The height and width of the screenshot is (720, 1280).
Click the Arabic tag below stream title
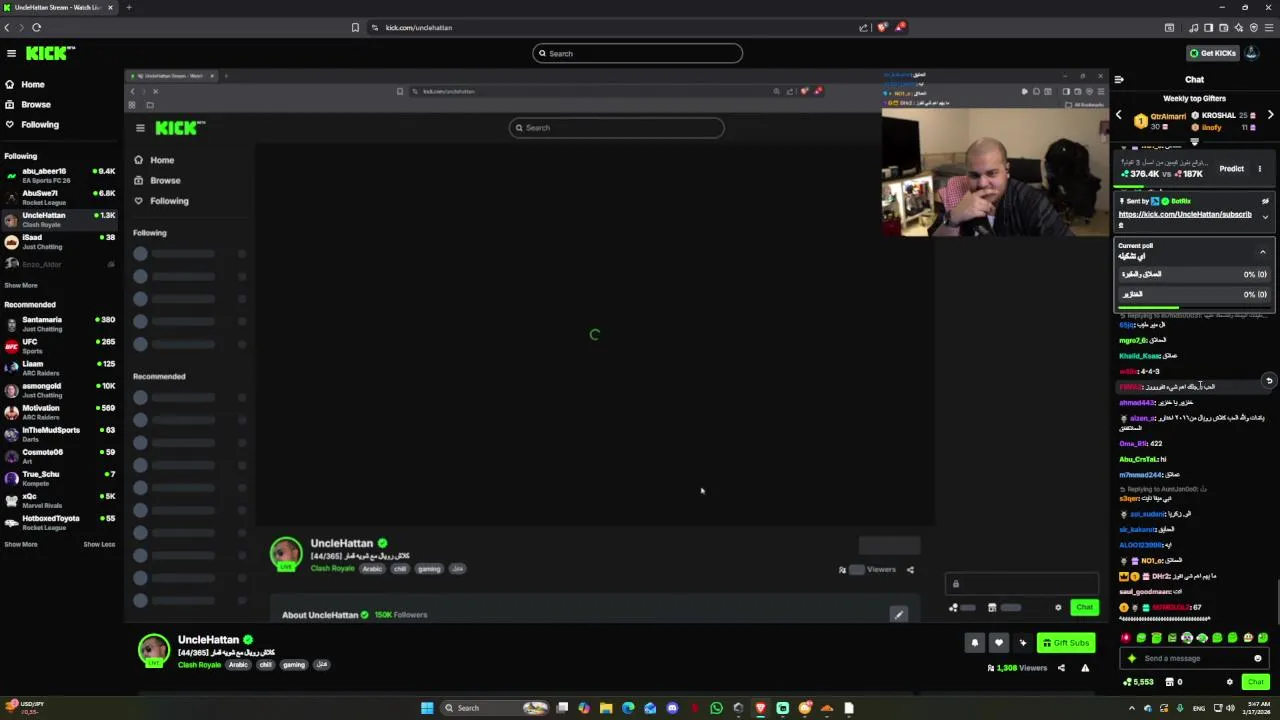[x=238, y=665]
